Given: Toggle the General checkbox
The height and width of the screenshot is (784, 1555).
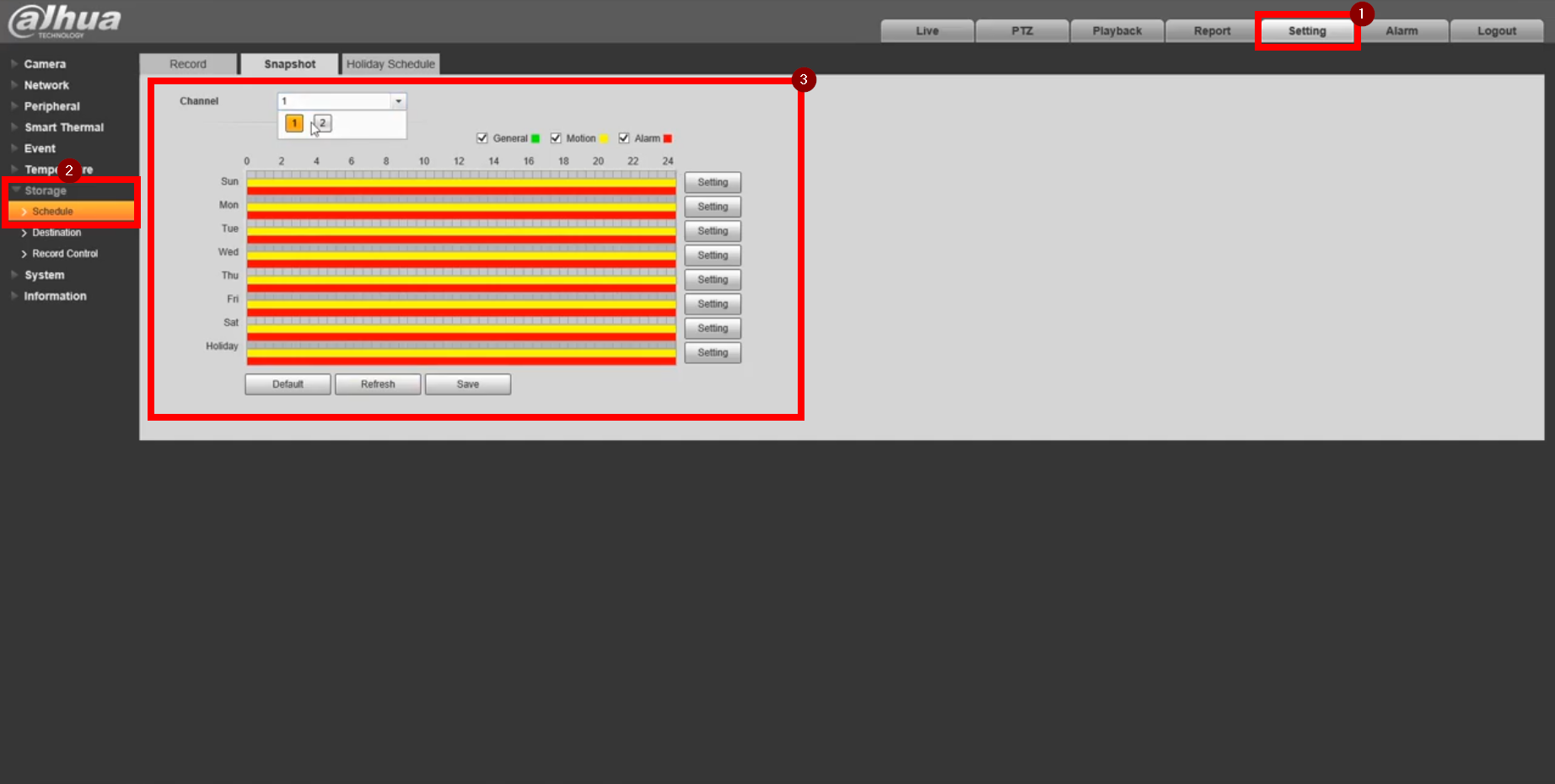Looking at the screenshot, I should 482,138.
